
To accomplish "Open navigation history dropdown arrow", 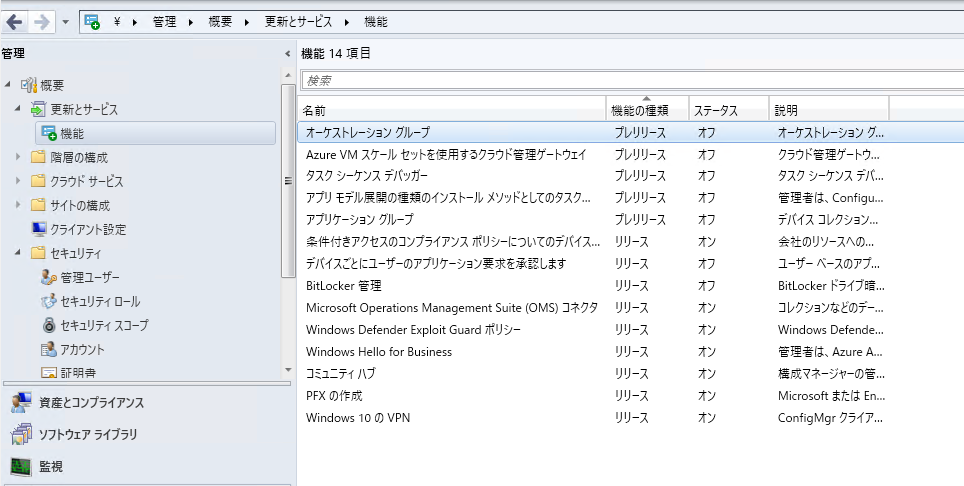I will point(66,22).
